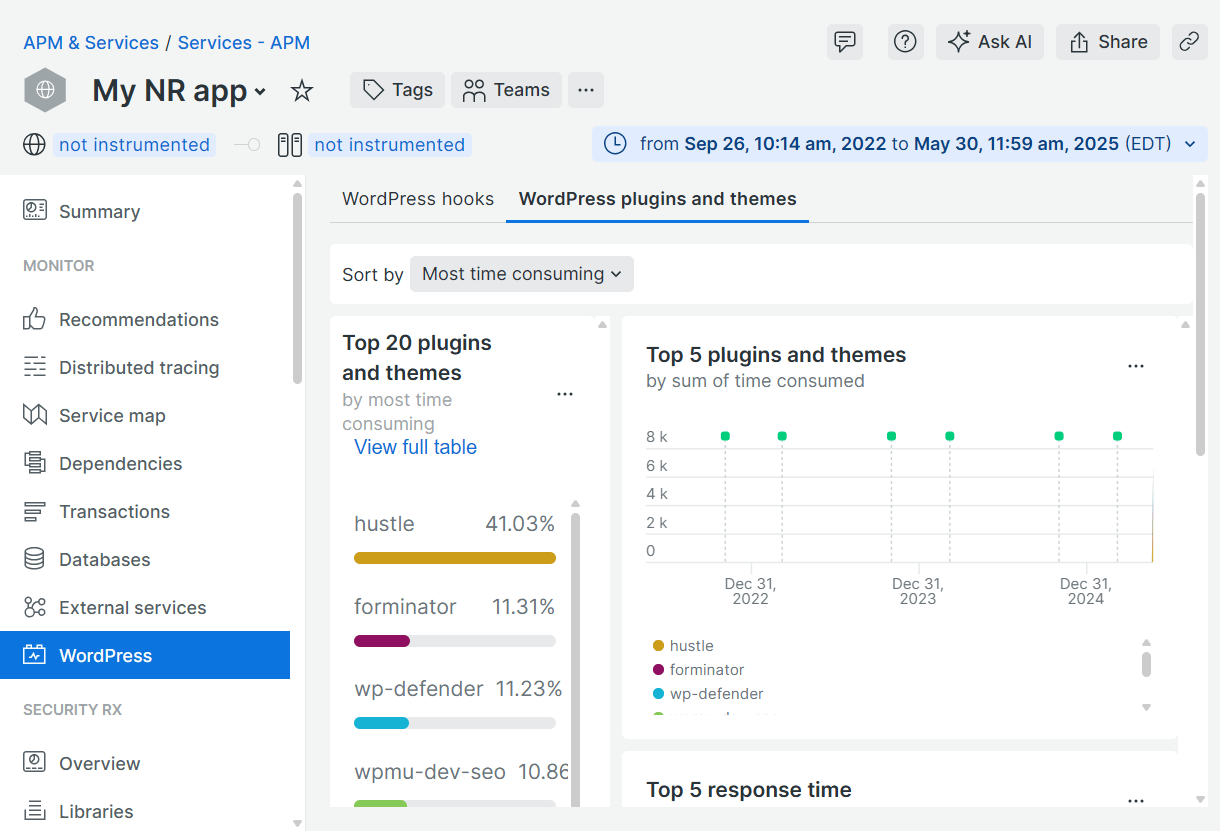
Task: Click the View full table link
Action: point(415,447)
